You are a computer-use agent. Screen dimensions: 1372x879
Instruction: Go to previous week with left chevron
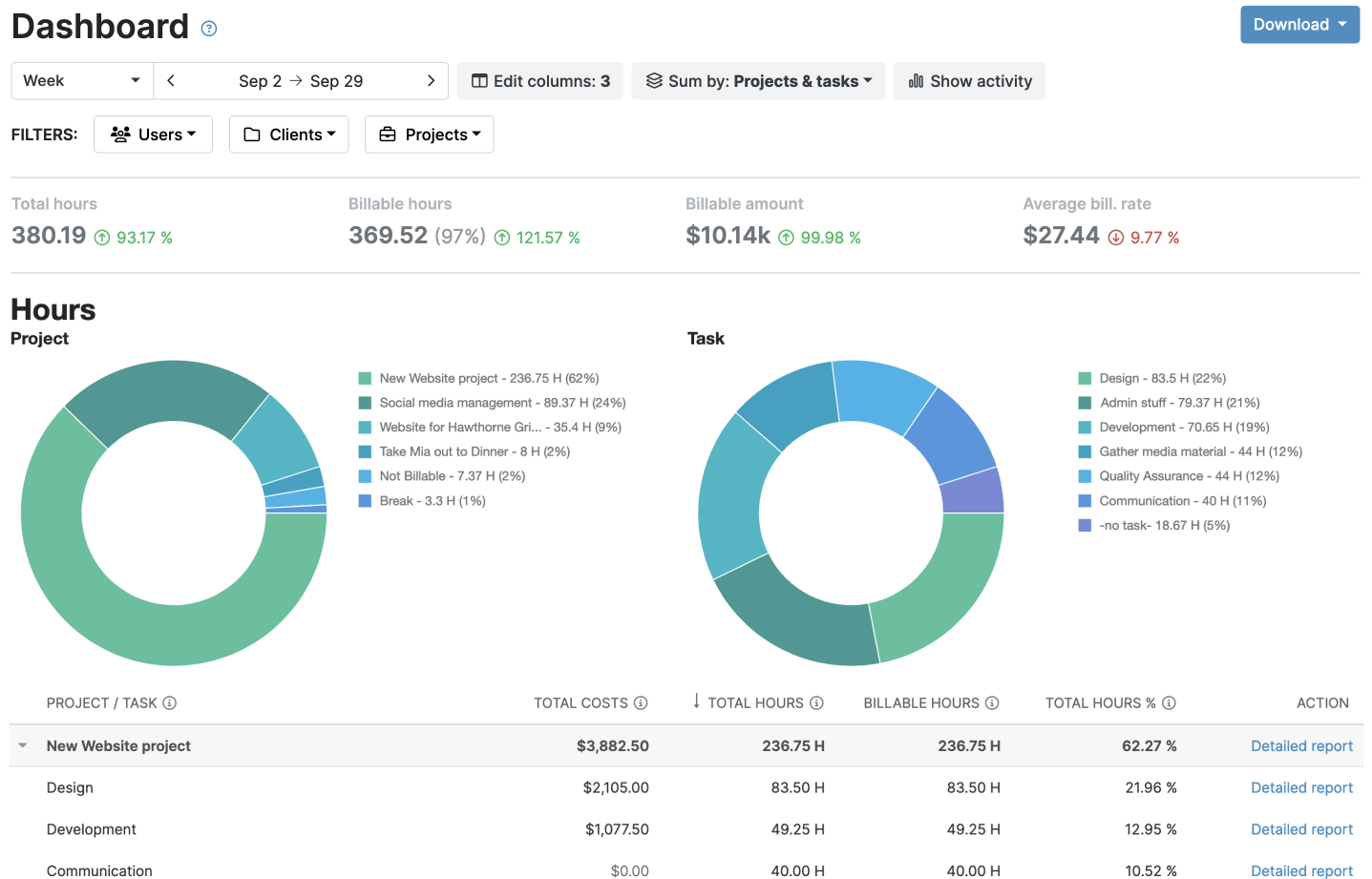coord(171,81)
